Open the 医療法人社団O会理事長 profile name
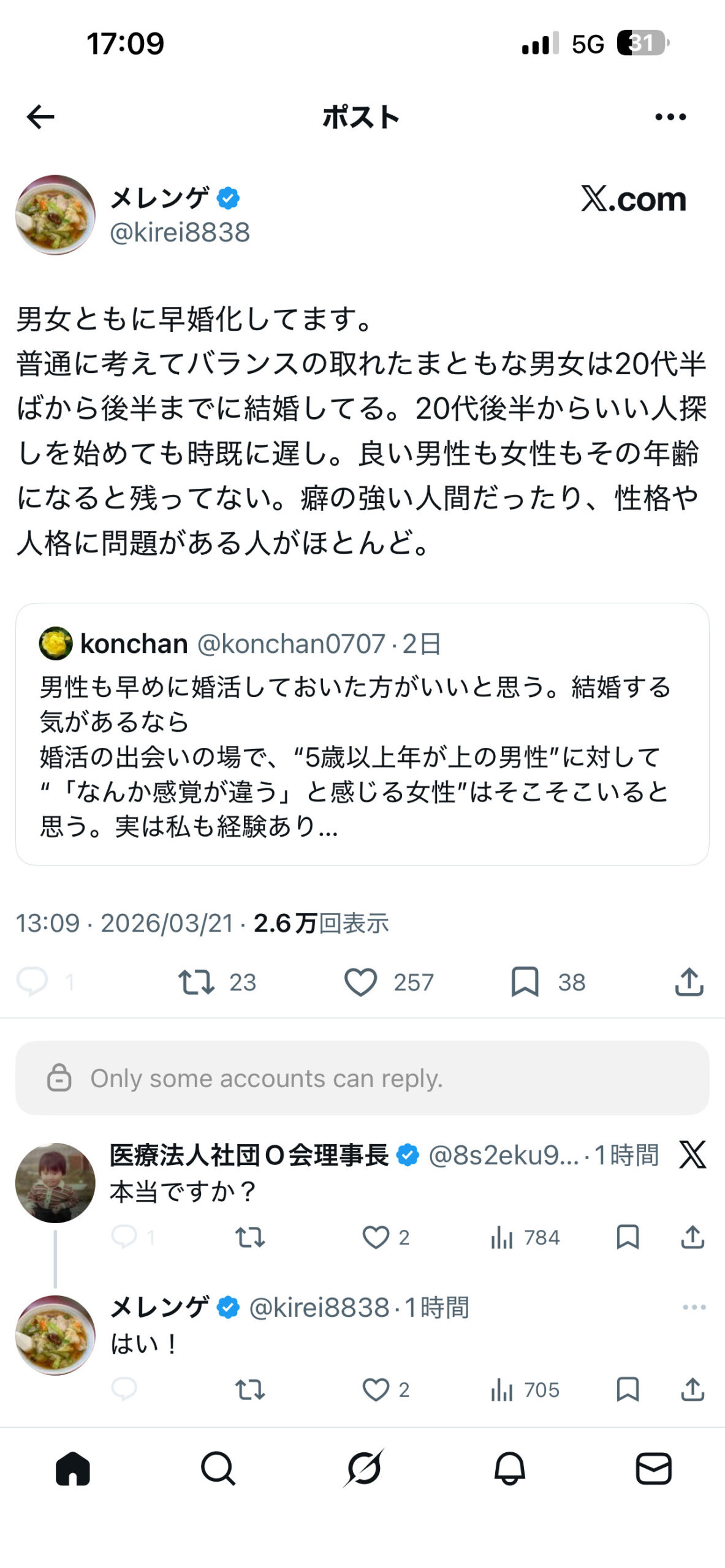Image resolution: width=725 pixels, height=1568 pixels. click(x=249, y=1155)
